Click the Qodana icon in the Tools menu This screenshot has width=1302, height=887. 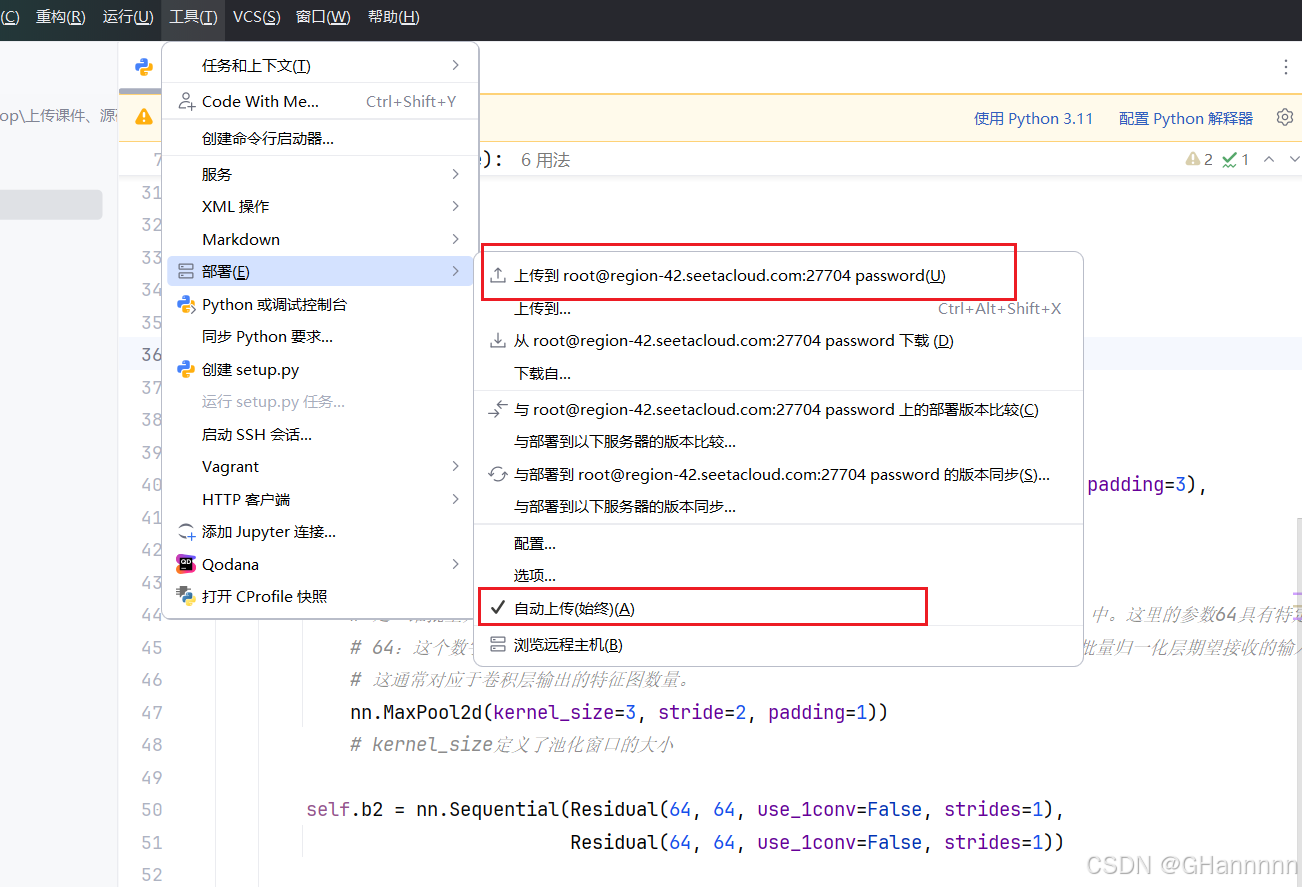click(186, 564)
